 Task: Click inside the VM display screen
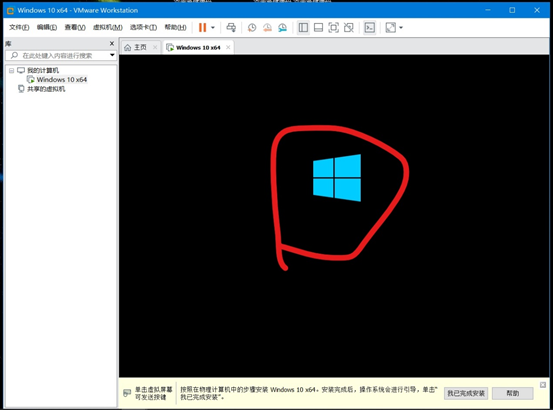tap(334, 216)
